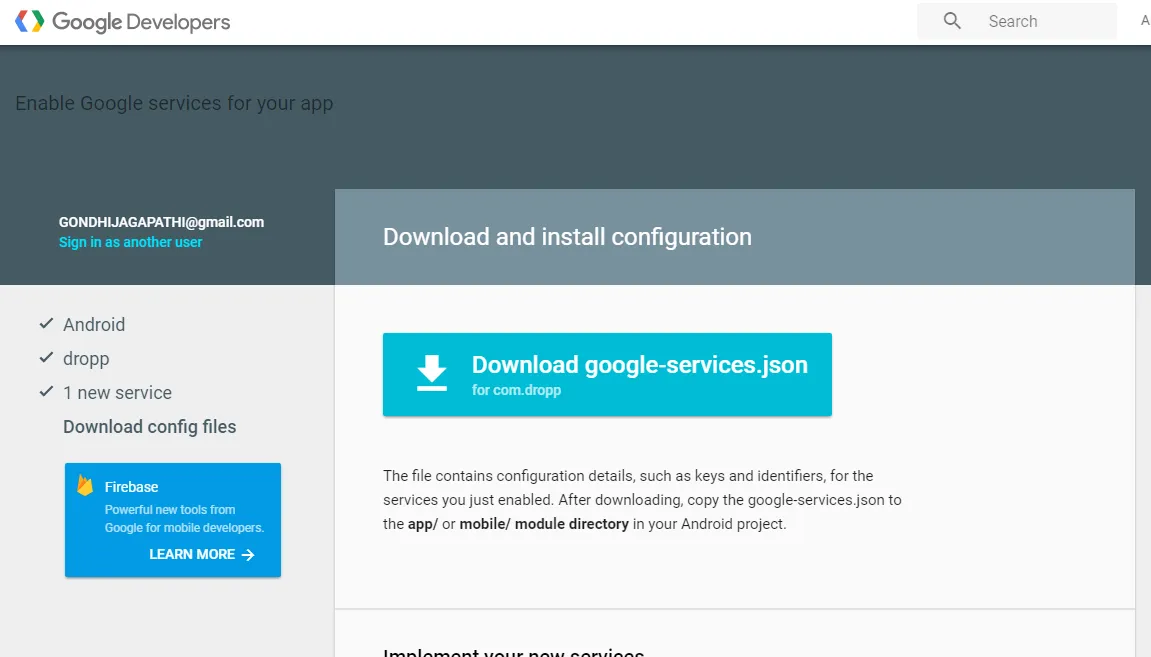Open the 1 new service step

point(117,392)
